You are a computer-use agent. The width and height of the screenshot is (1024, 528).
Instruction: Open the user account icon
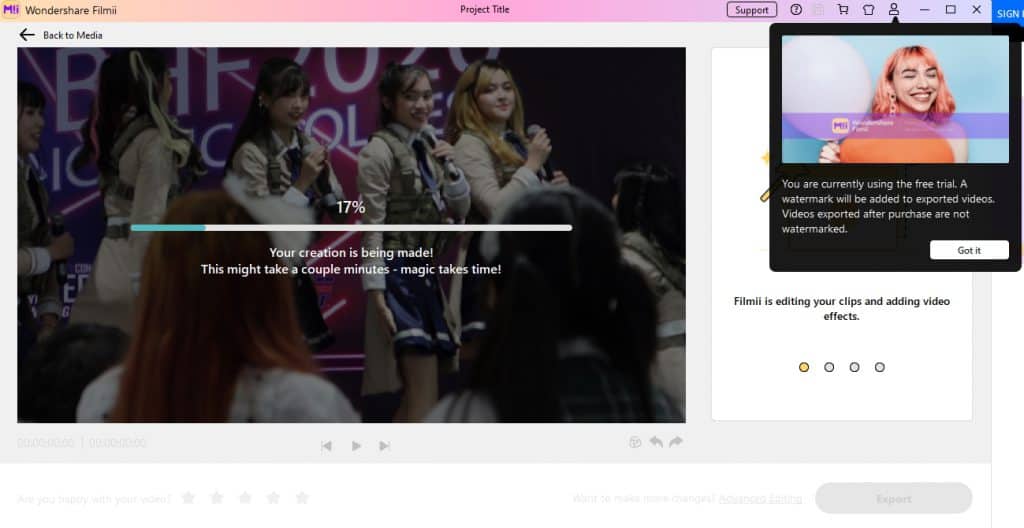pyautogui.click(x=894, y=10)
